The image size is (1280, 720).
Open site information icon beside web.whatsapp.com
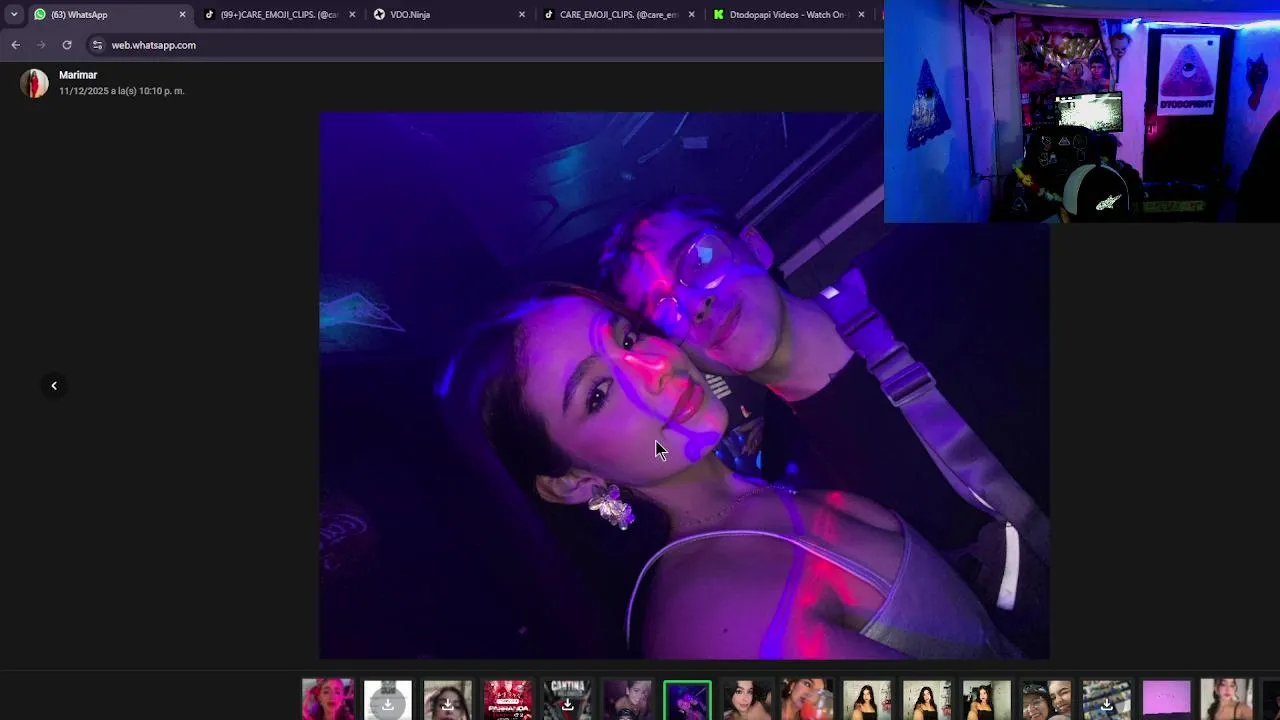(97, 45)
